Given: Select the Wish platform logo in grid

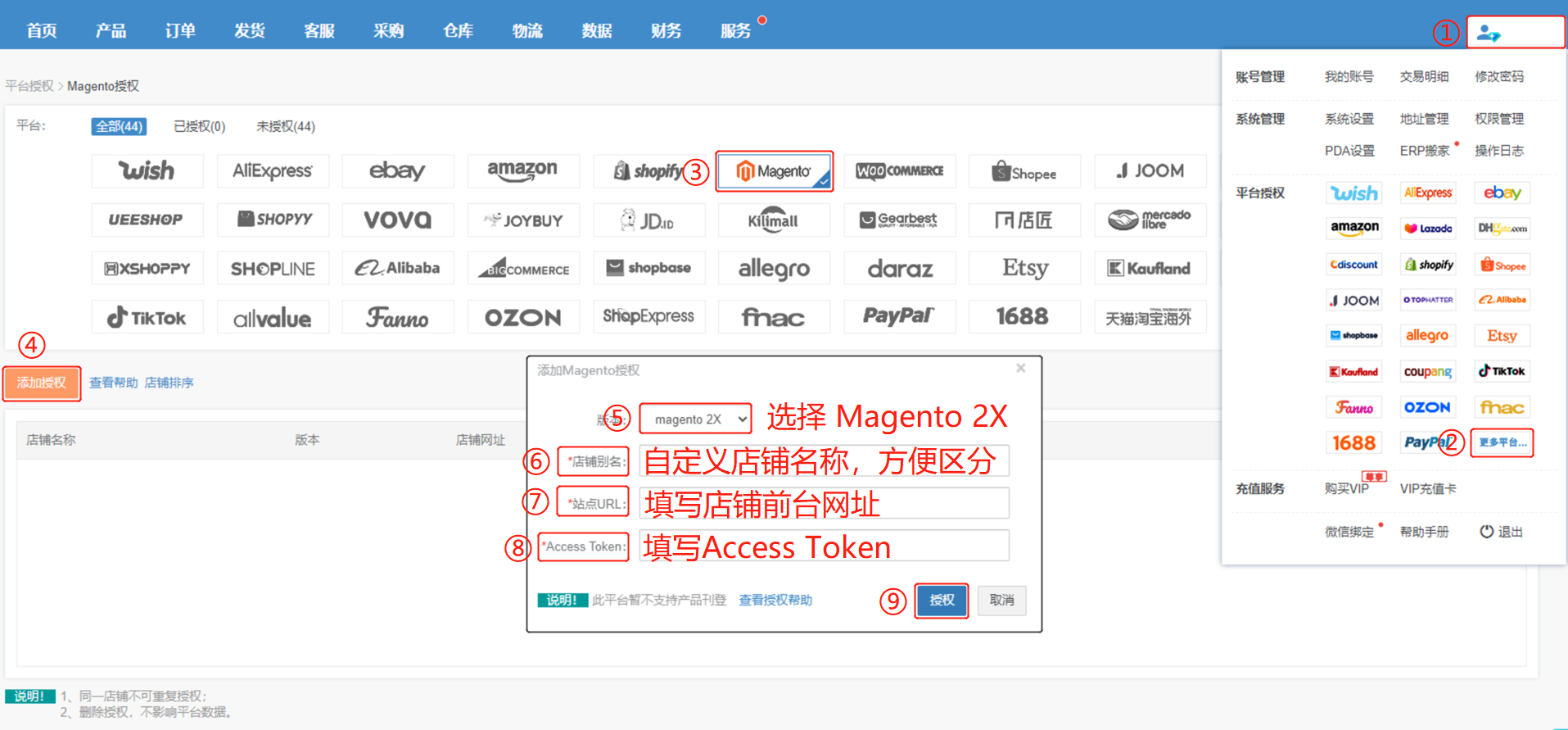Looking at the screenshot, I should point(147,170).
